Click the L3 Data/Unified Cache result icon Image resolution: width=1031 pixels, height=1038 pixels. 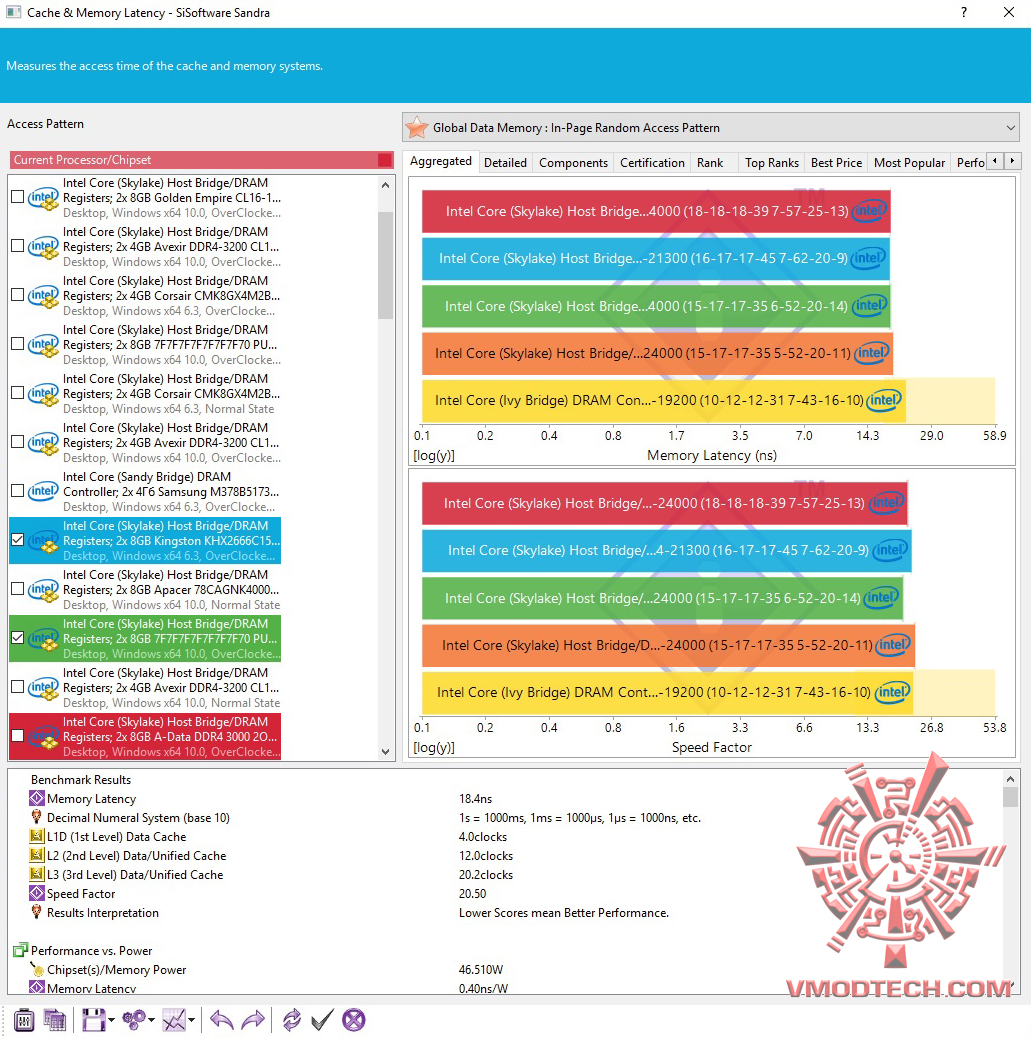click(x=36, y=874)
